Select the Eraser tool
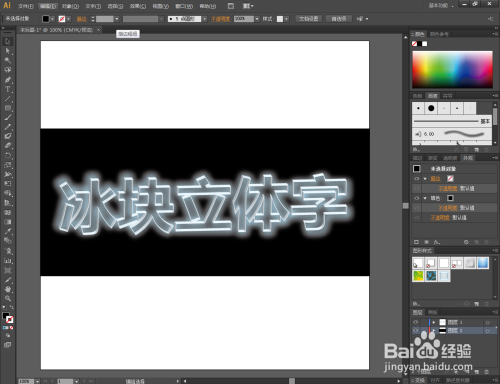The height and width of the screenshot is (384, 500). (x=8, y=146)
